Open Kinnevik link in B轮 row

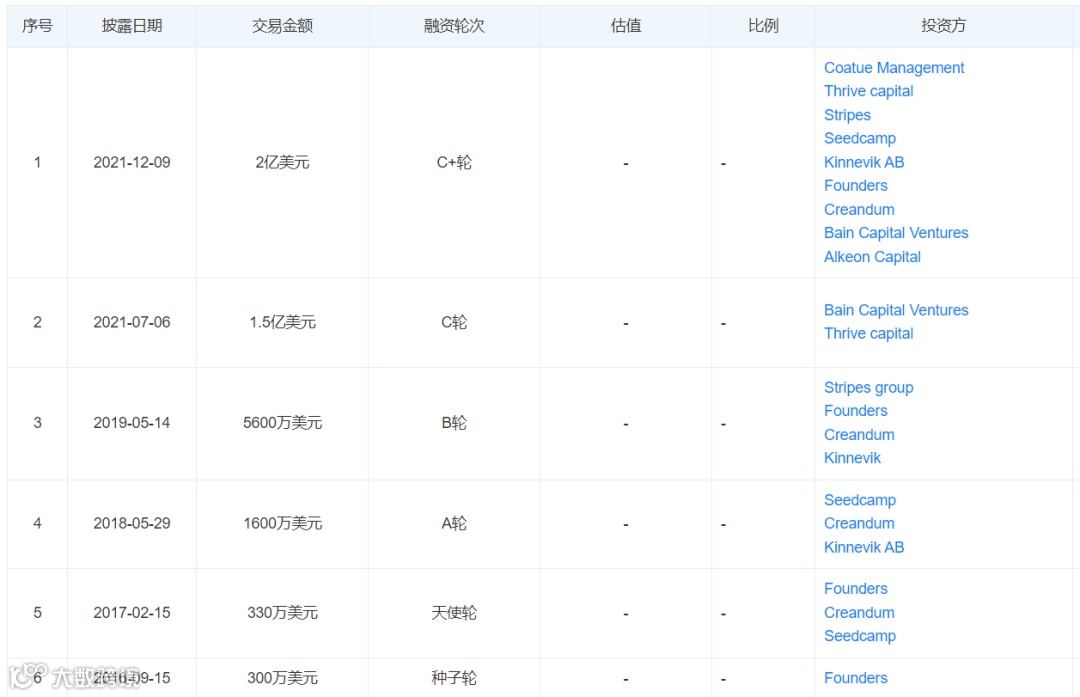pyautogui.click(x=852, y=458)
